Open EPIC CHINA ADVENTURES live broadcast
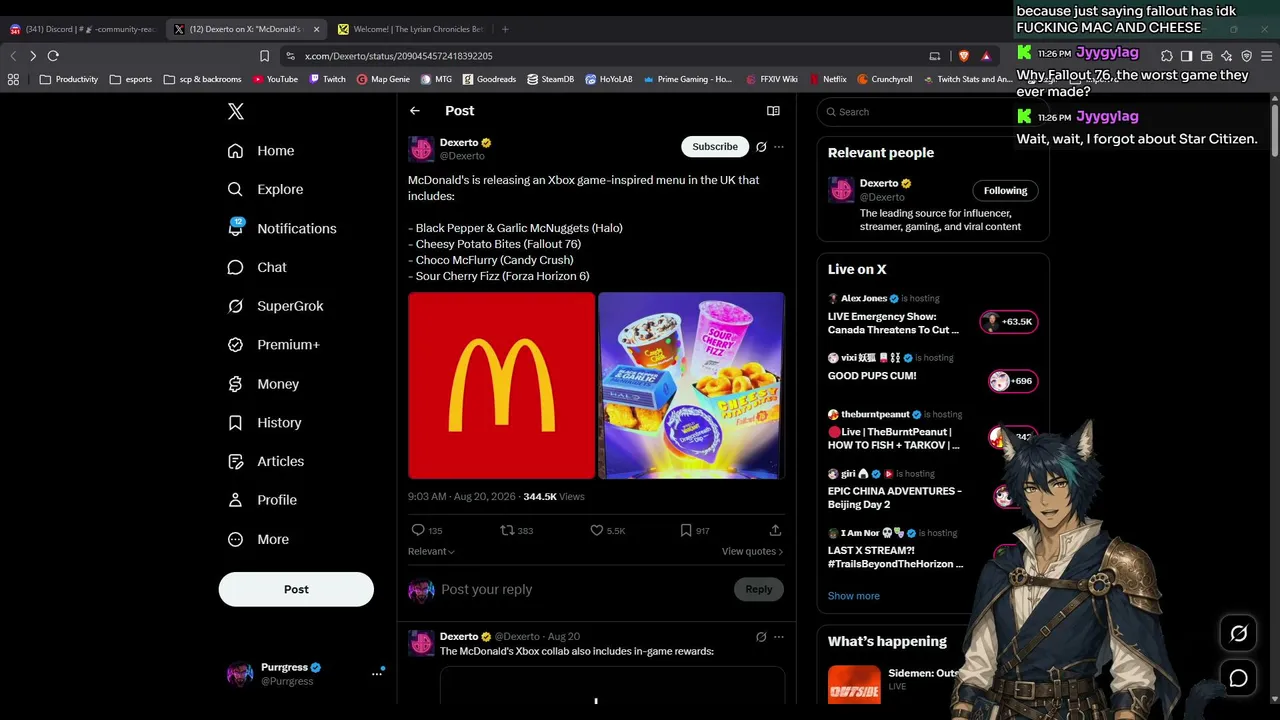 895,498
